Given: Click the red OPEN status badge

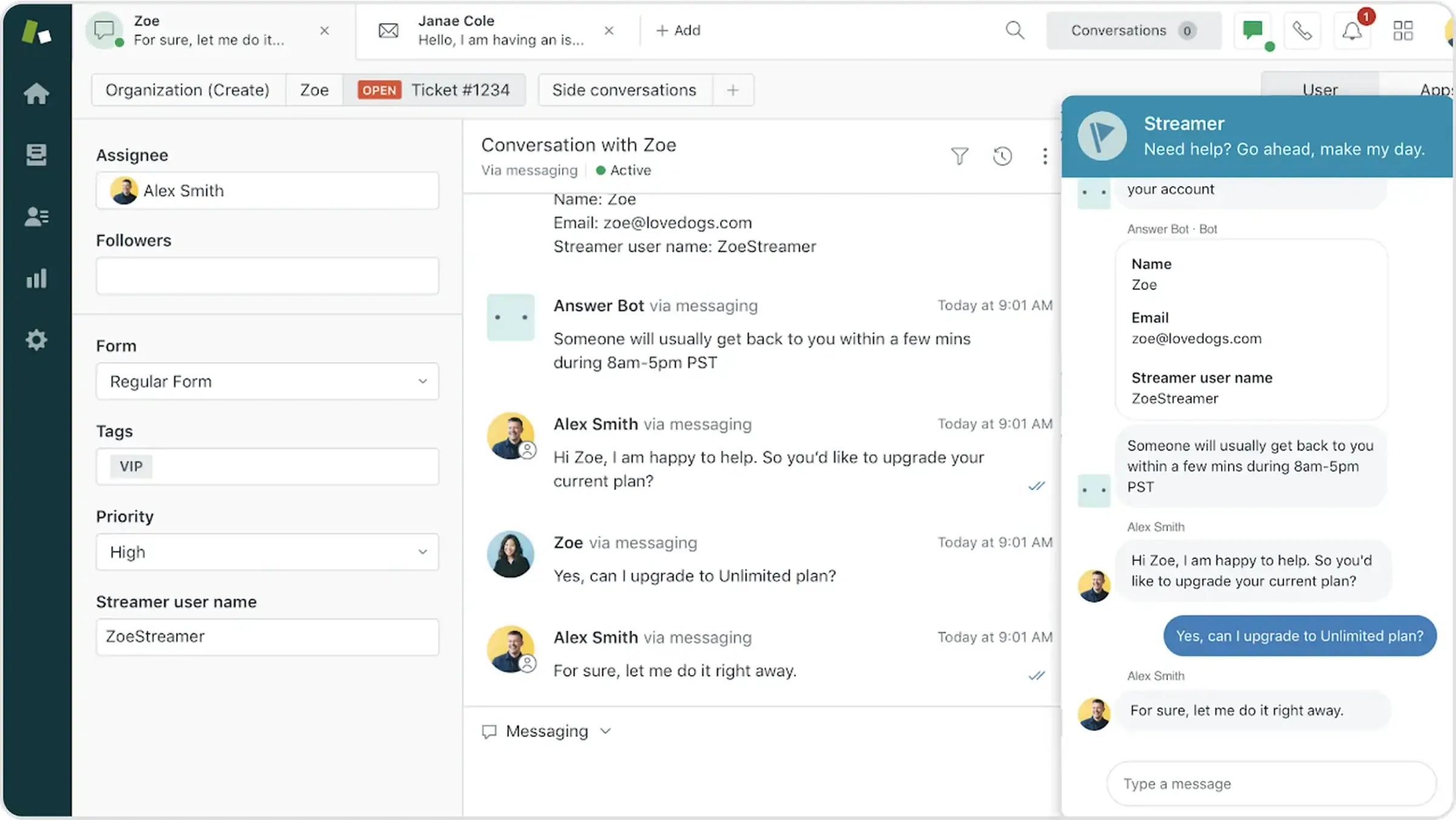Looking at the screenshot, I should [x=379, y=90].
